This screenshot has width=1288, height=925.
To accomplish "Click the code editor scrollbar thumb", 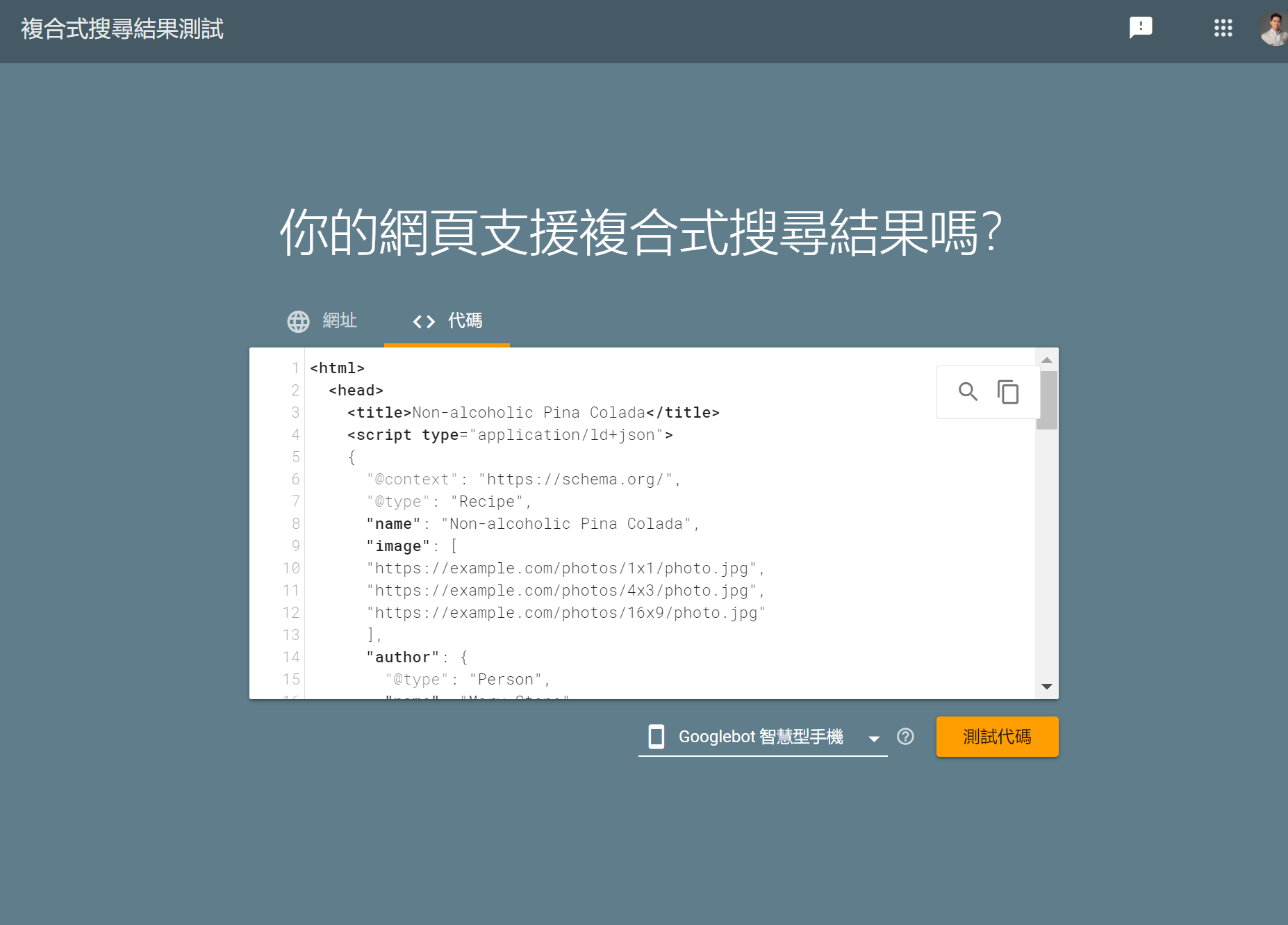I will 1047,400.
